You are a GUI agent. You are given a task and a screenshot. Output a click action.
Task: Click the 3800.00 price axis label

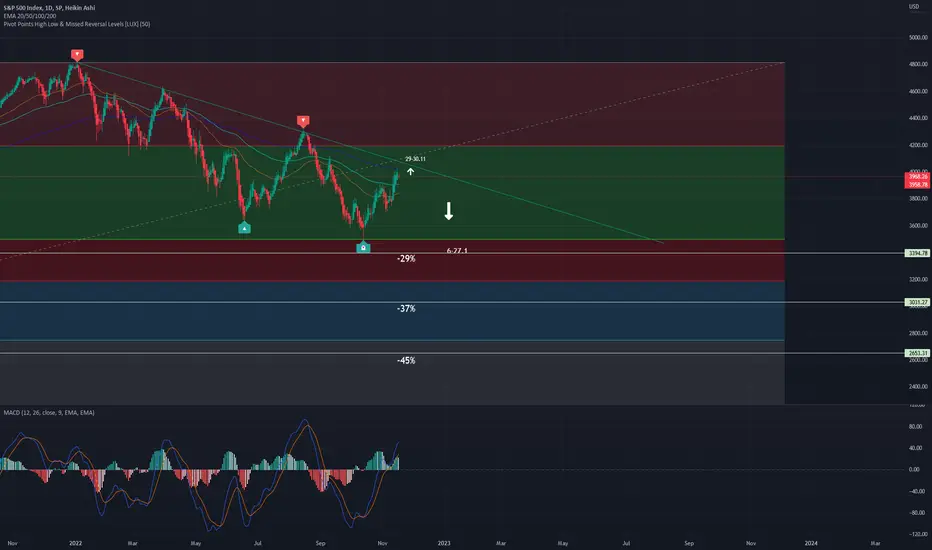(x=918, y=199)
